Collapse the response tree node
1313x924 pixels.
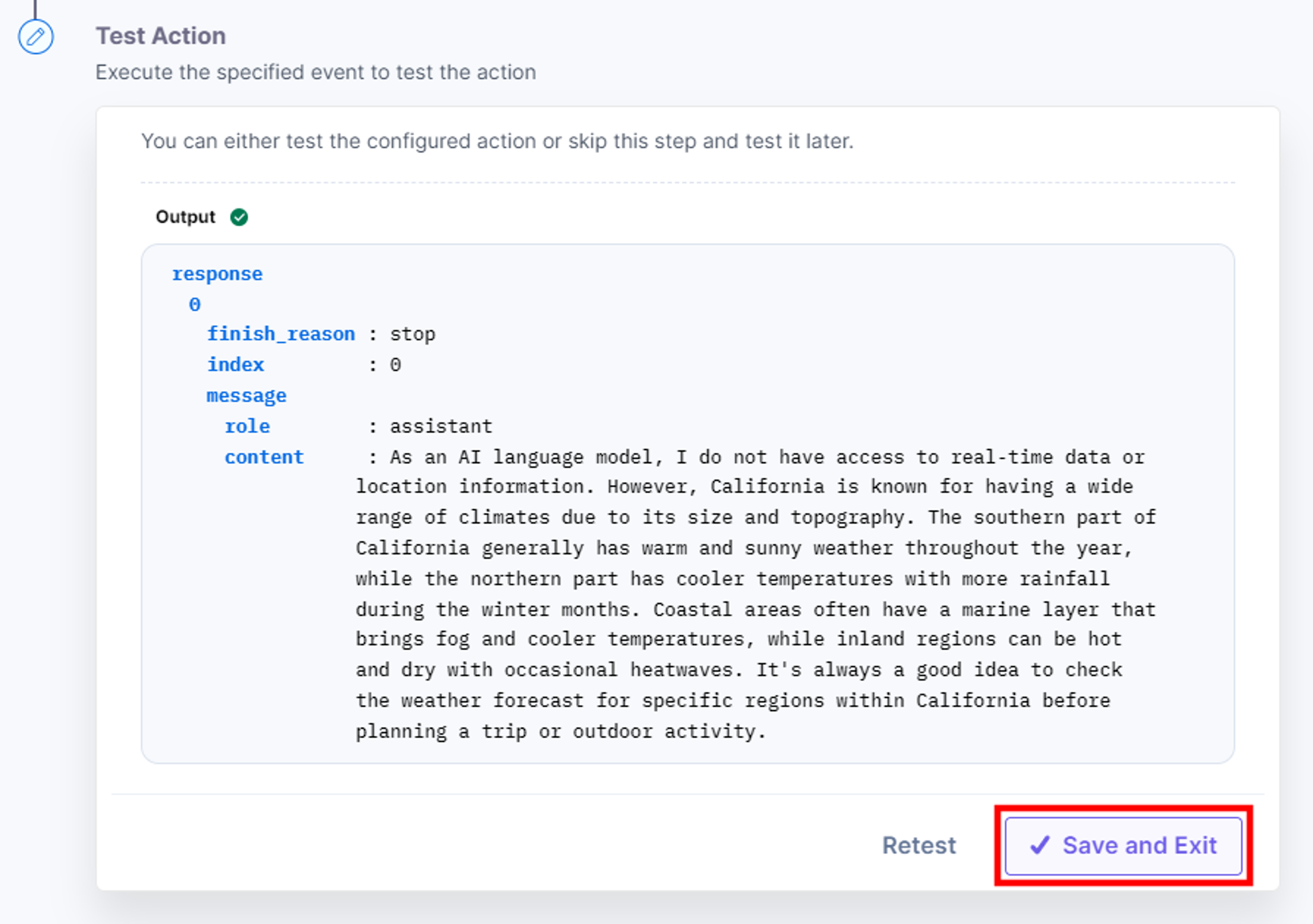click(217, 274)
